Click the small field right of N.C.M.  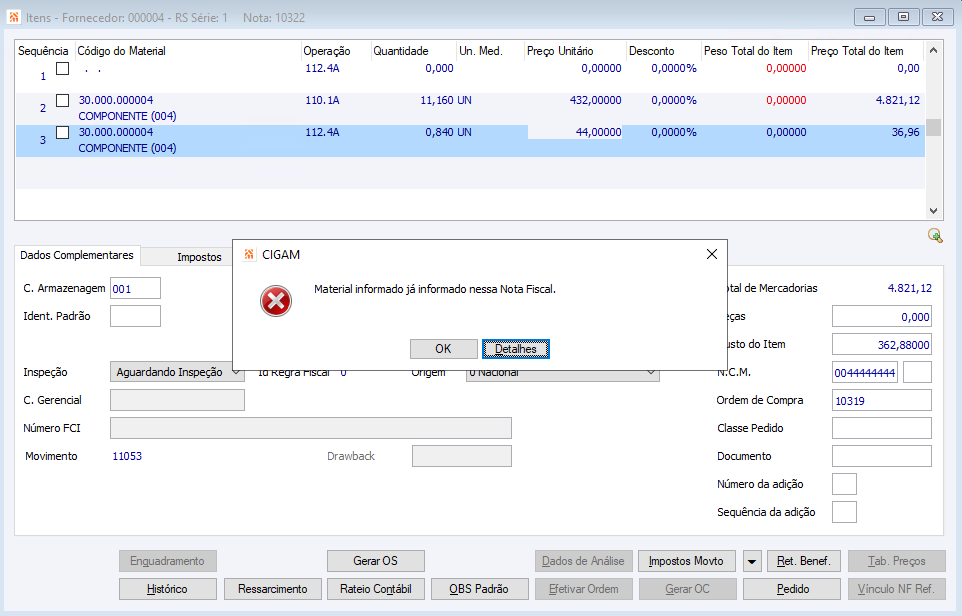point(918,372)
